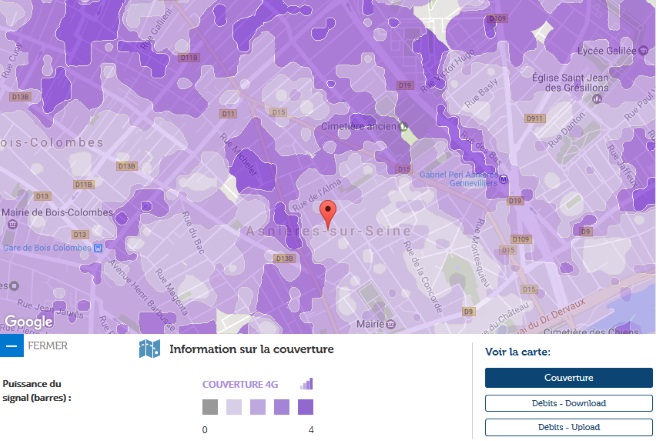Click the Gare de Bois Colombes train icon
Screen dimensions: 660x441
tap(98, 248)
